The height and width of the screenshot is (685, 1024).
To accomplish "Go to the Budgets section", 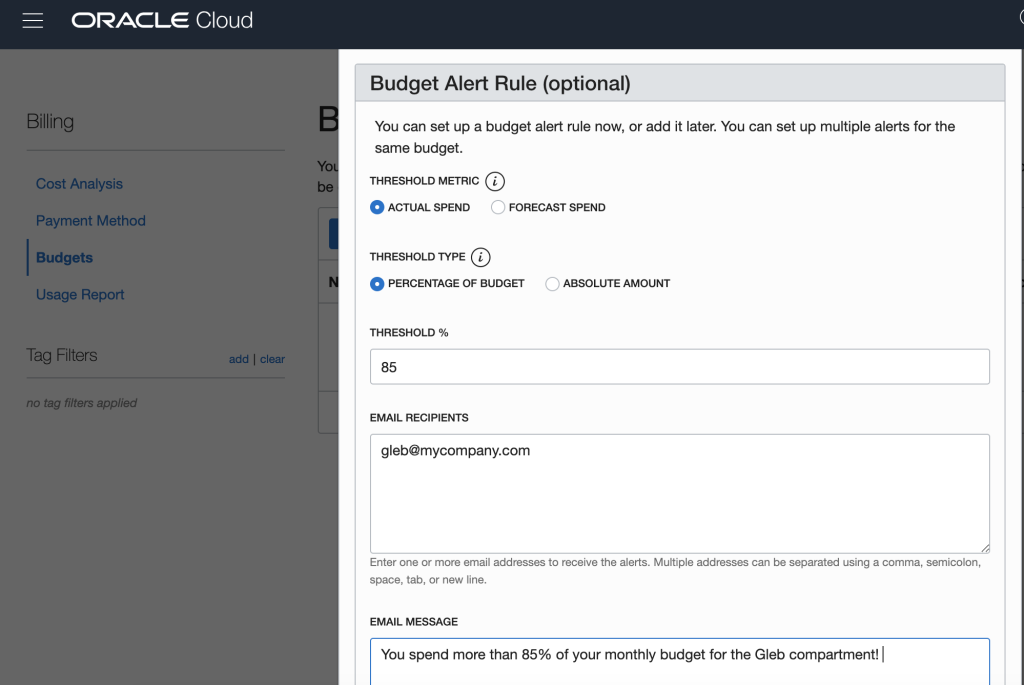I will coord(64,258).
